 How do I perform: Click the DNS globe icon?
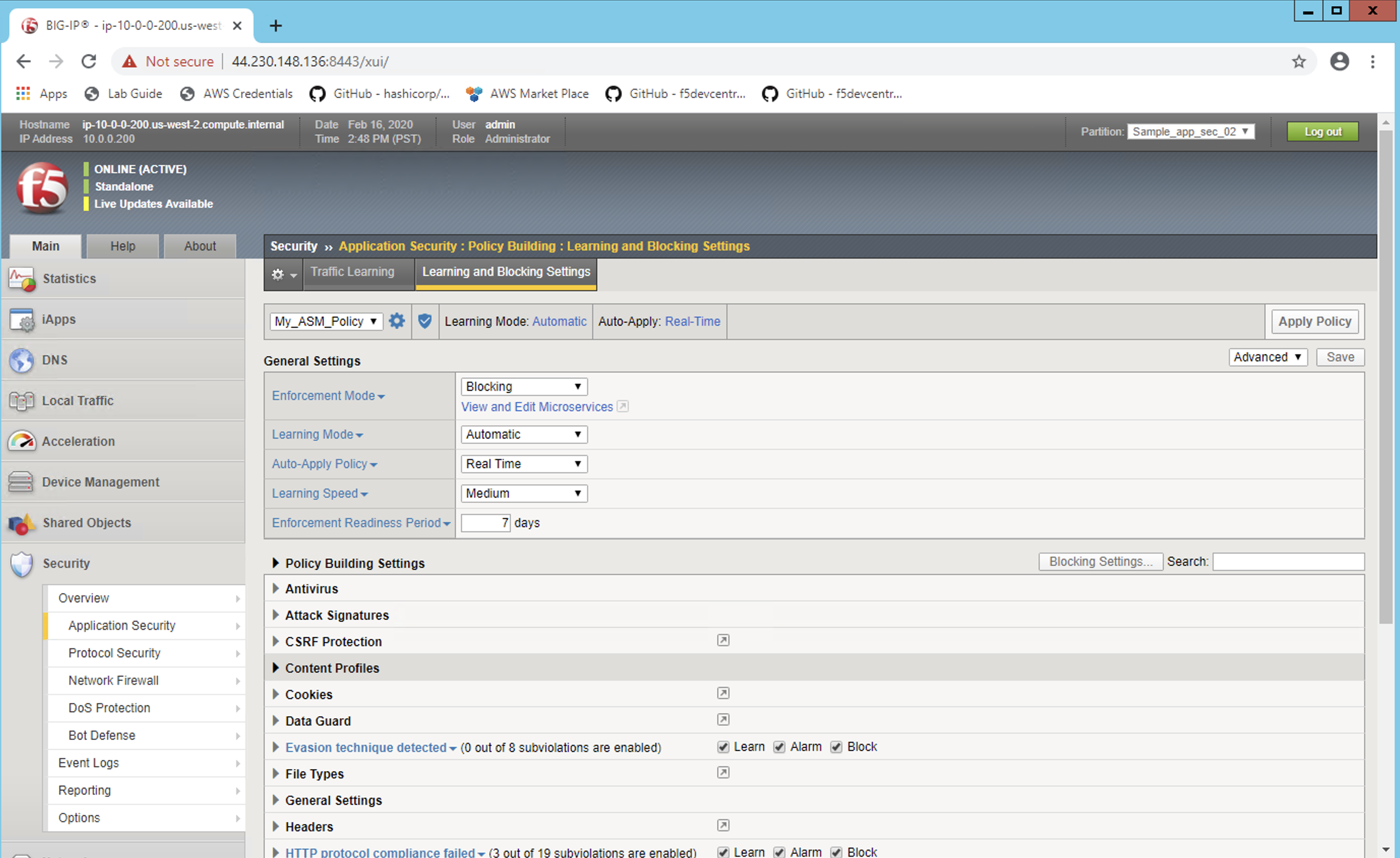tap(21, 360)
